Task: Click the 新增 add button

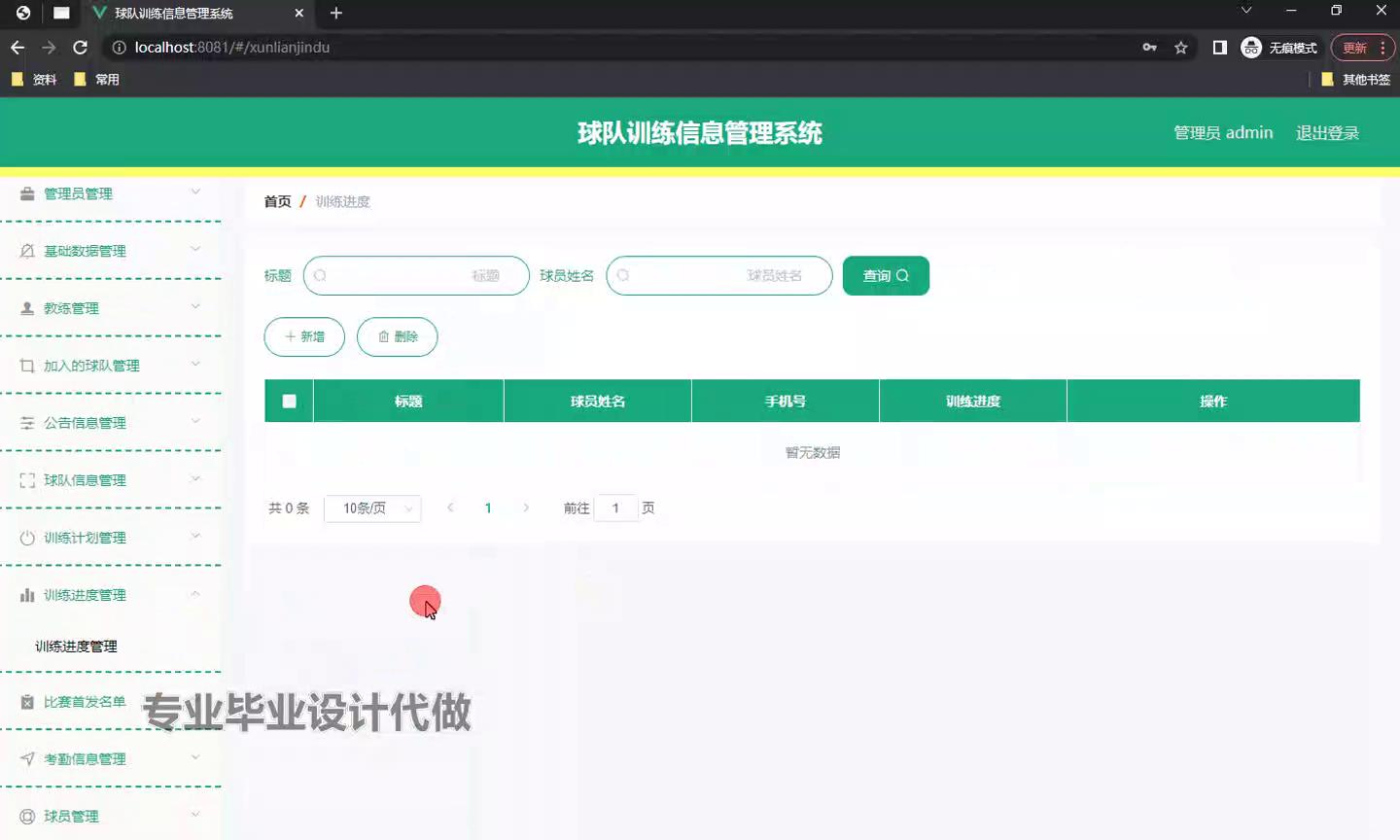Action: 304,336
